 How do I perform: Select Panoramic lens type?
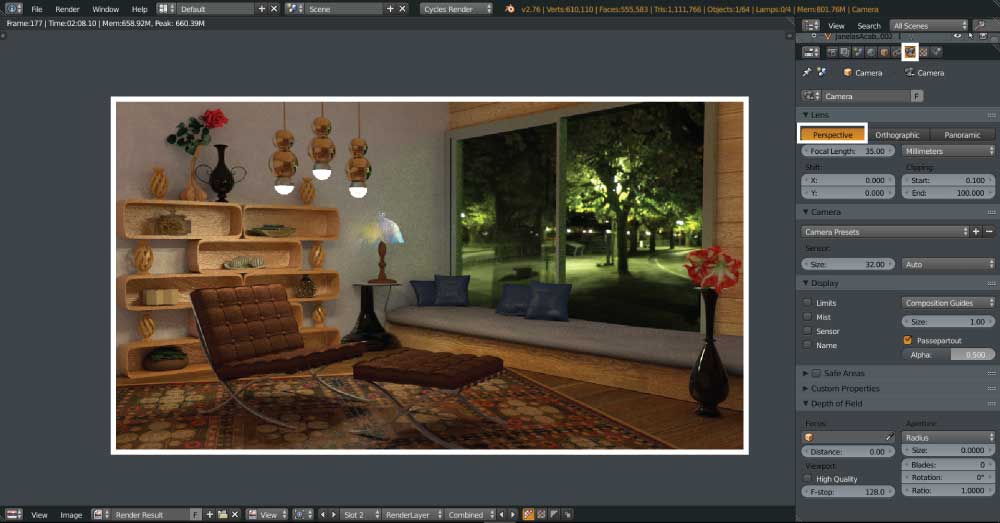[962, 135]
